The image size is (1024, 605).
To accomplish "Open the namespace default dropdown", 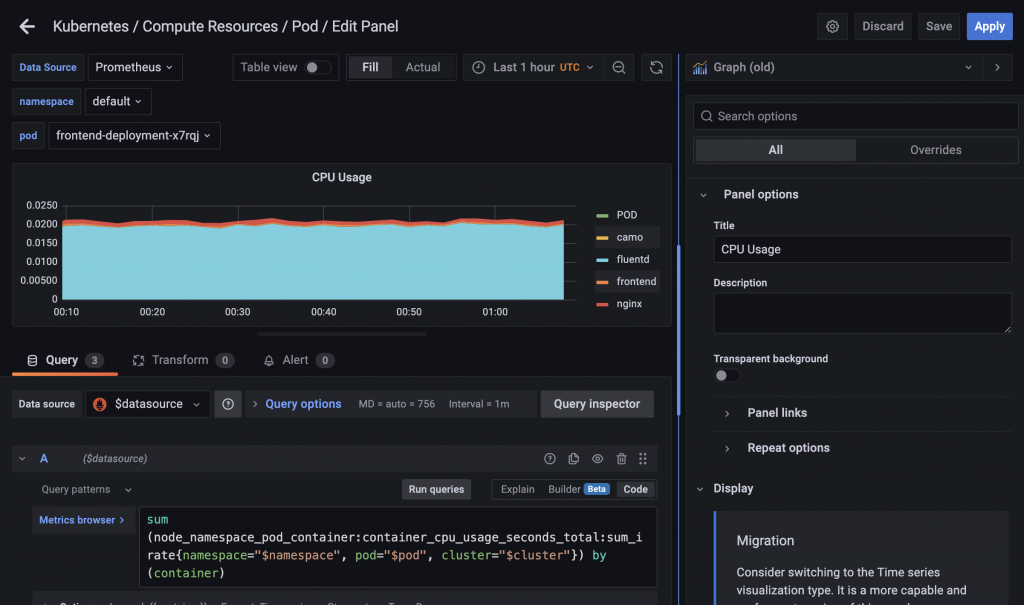I will (118, 101).
